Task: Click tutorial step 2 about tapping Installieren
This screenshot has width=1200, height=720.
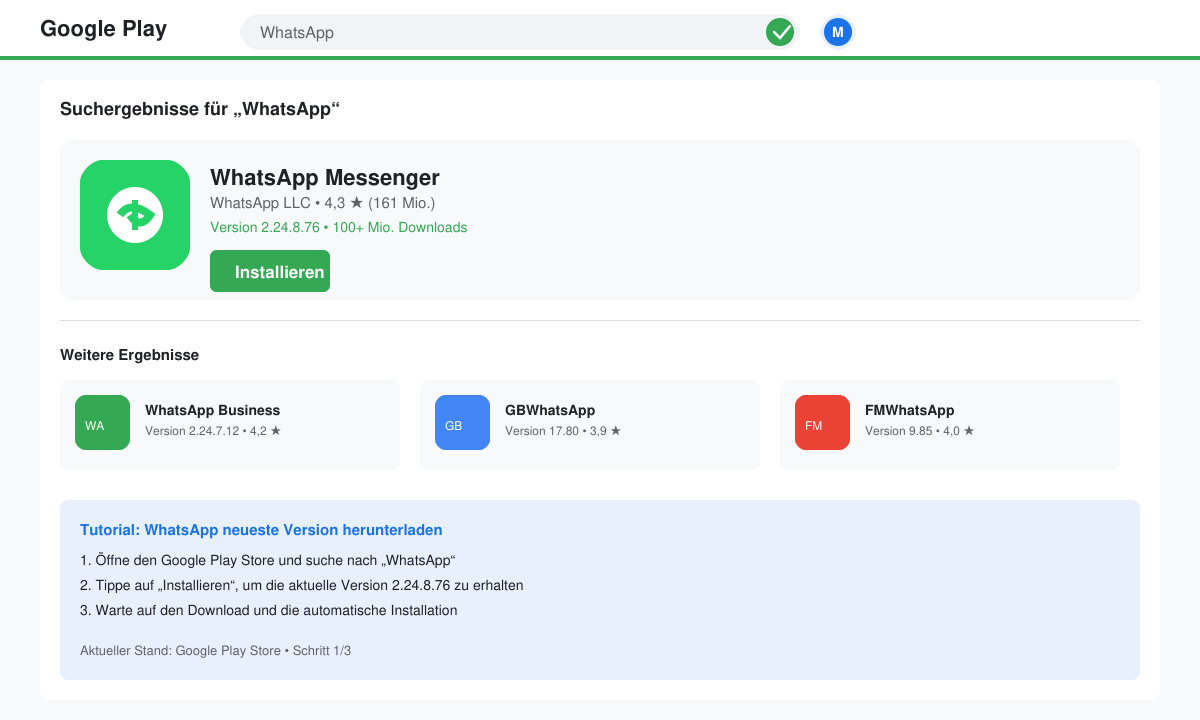Action: click(x=302, y=585)
